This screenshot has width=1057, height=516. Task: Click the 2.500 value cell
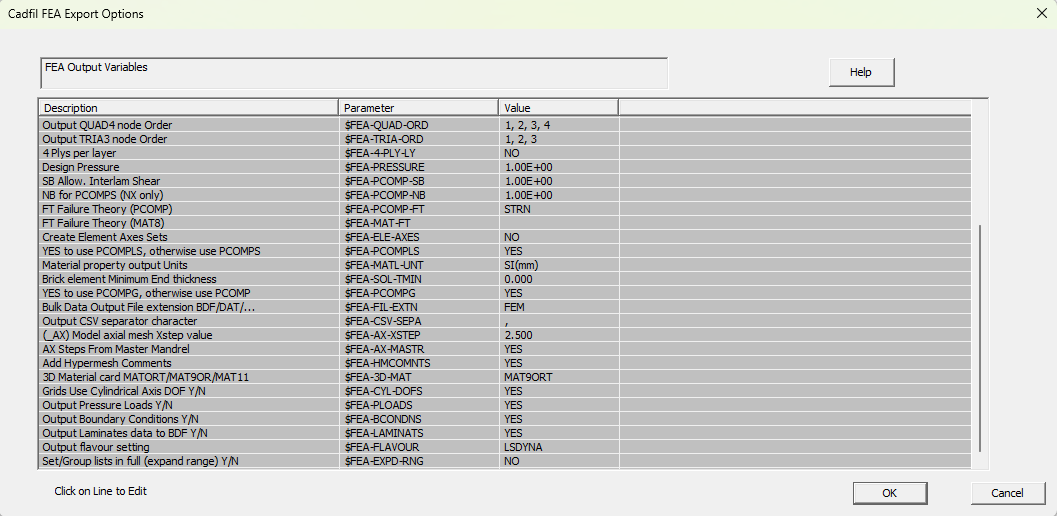[x=559, y=335]
